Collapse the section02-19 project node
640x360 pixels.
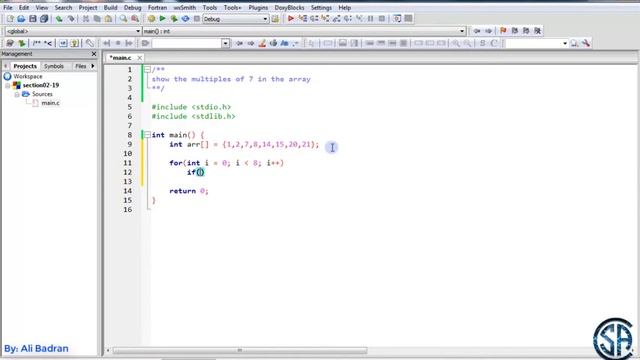[x=8, y=85]
